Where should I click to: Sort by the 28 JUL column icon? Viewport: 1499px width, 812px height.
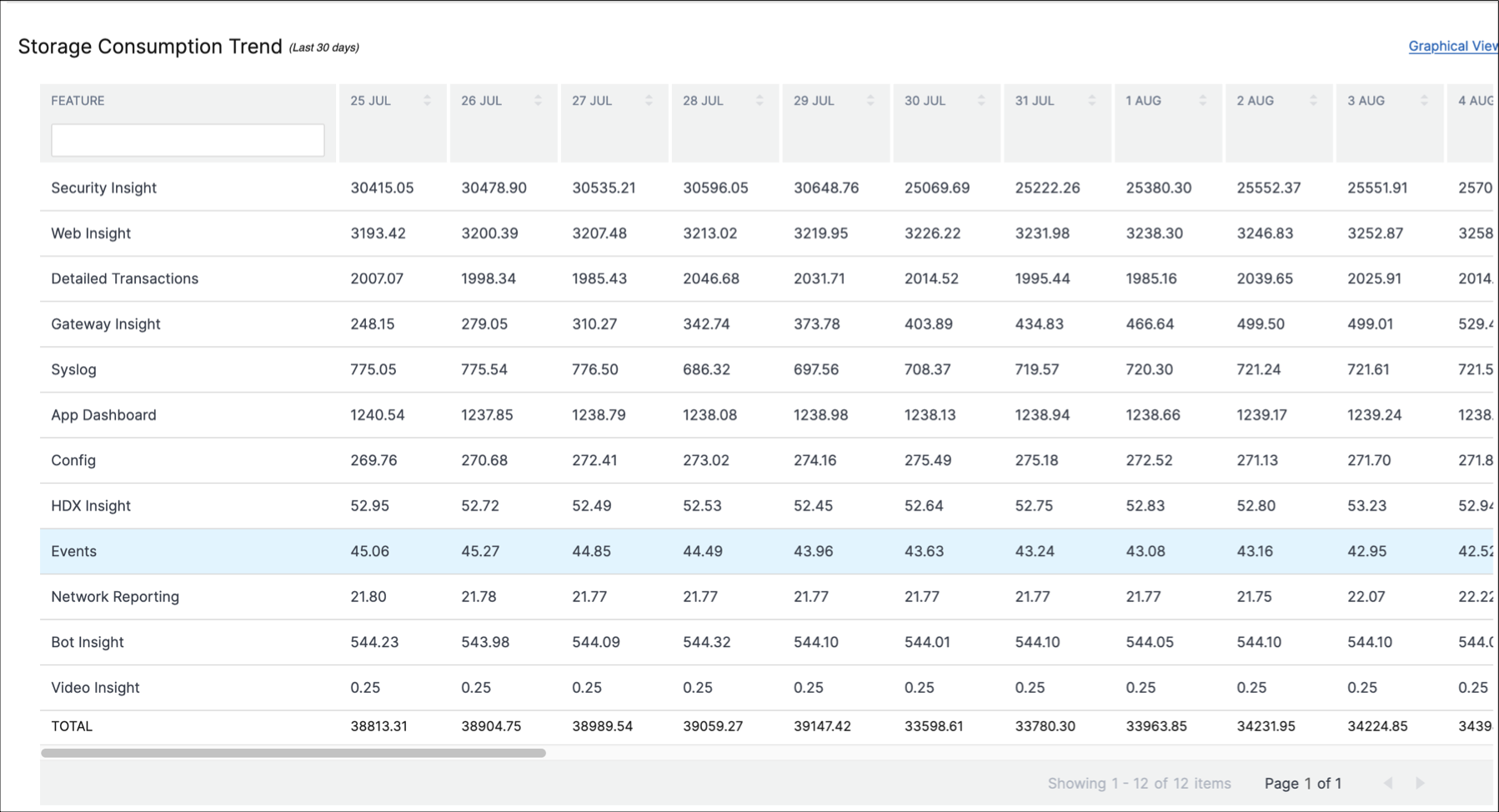click(760, 101)
